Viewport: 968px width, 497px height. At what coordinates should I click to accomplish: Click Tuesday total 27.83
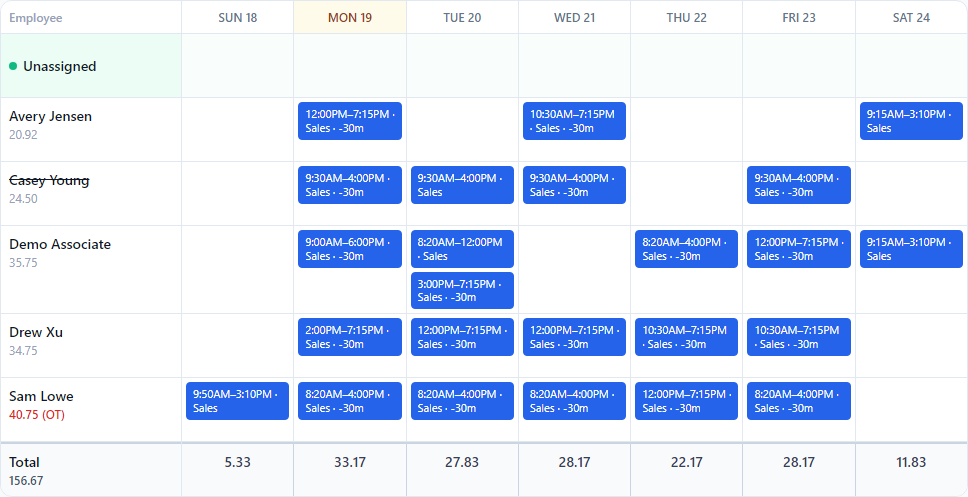tap(462, 462)
